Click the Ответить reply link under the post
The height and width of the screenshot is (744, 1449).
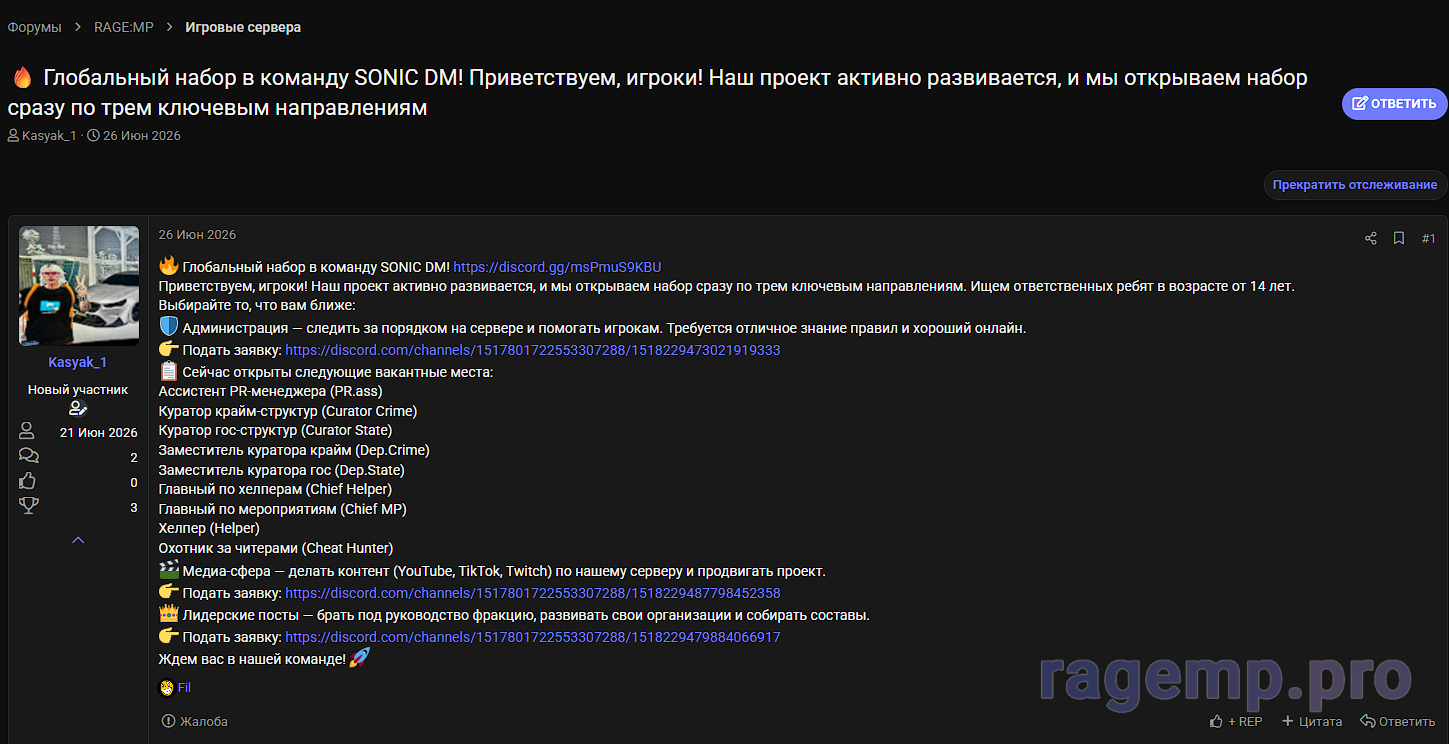(1397, 721)
